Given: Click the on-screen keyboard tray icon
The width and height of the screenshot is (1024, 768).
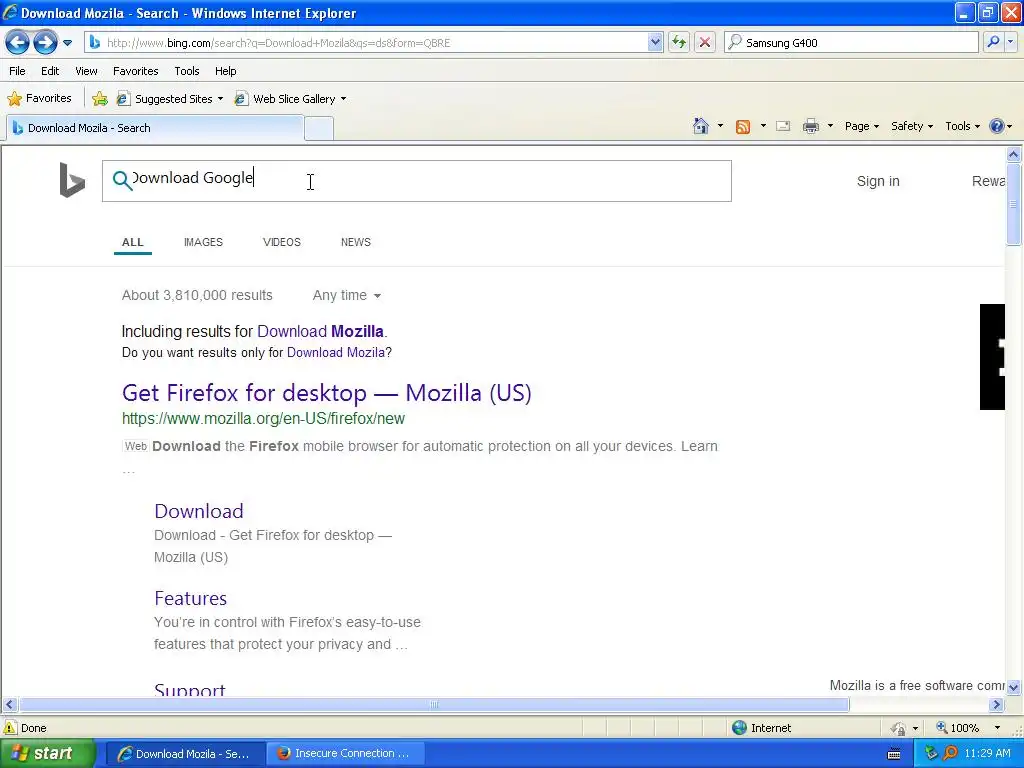Looking at the screenshot, I should click(894, 754).
